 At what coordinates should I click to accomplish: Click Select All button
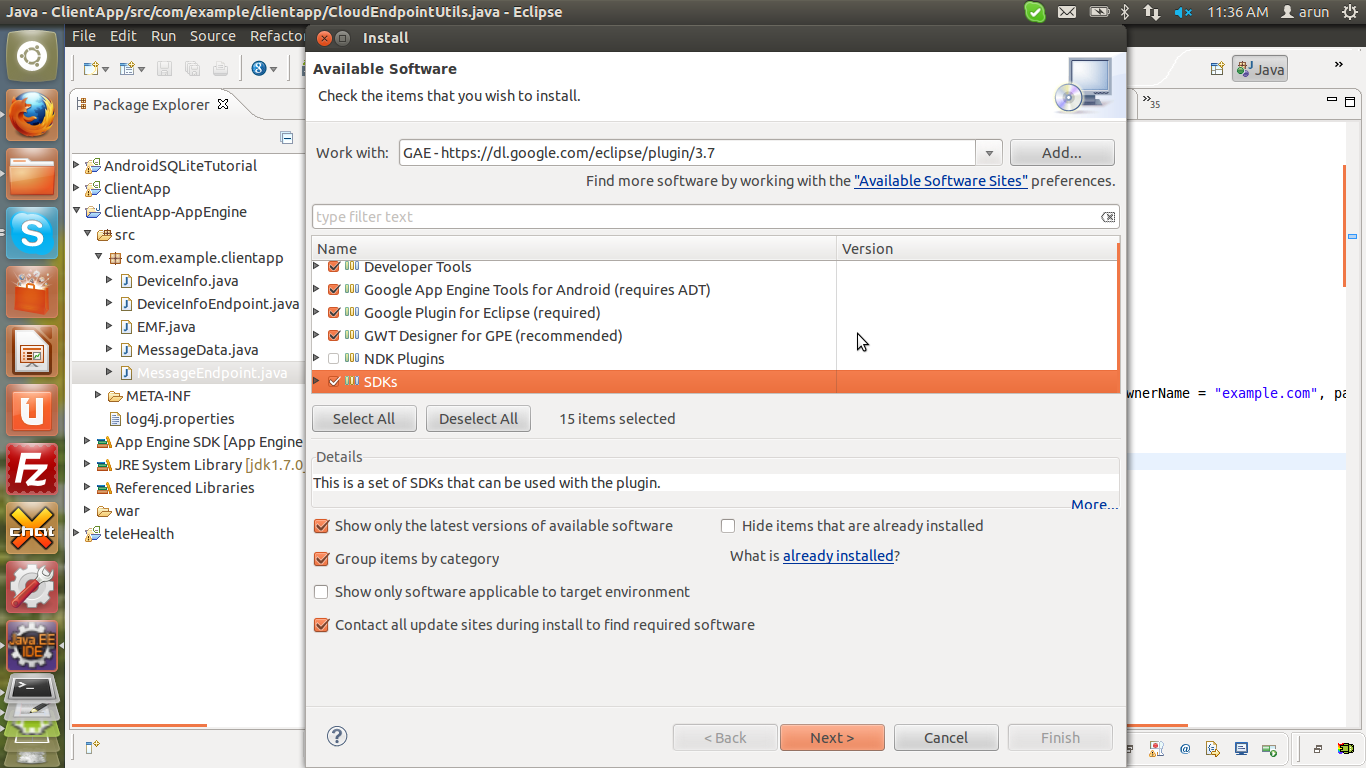[364, 419]
